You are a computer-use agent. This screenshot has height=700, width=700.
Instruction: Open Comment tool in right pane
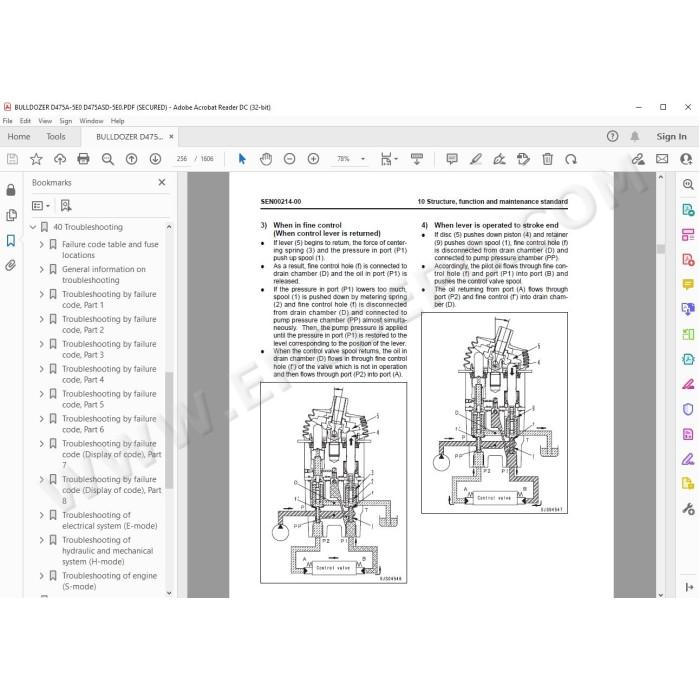[x=688, y=284]
